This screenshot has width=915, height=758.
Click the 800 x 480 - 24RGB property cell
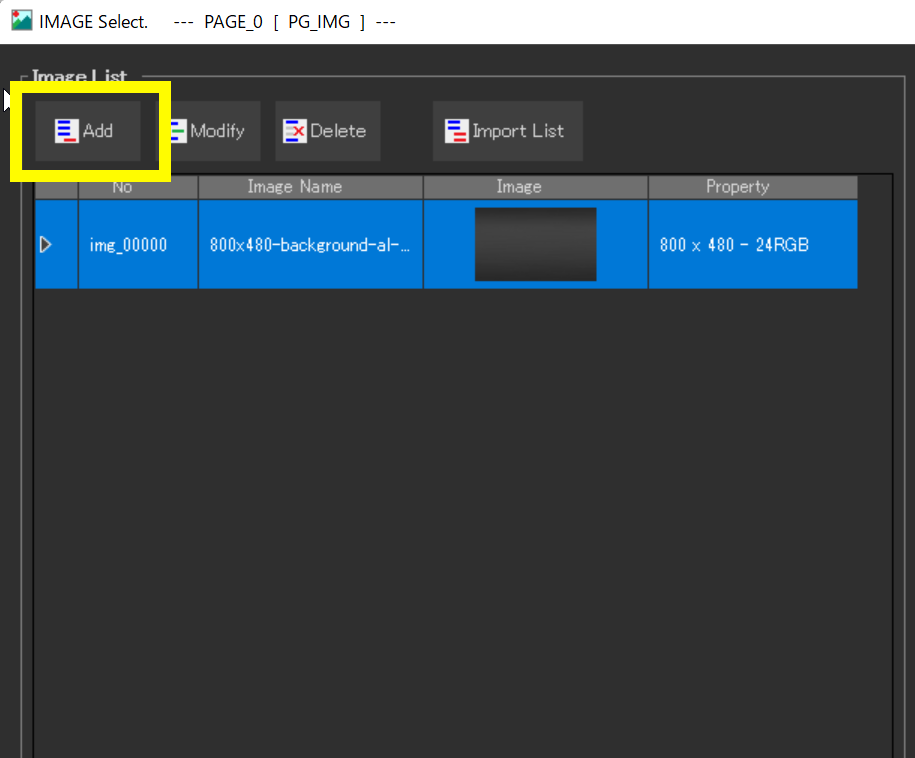point(735,244)
